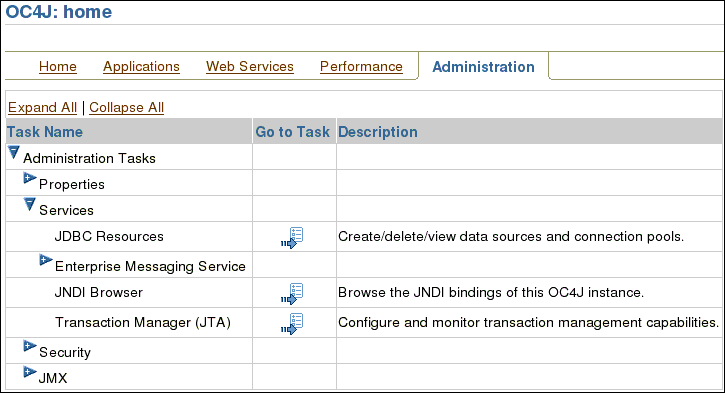Viewport: 725px width, 393px height.
Task: Expand the Properties node arrow
Action: (30, 178)
